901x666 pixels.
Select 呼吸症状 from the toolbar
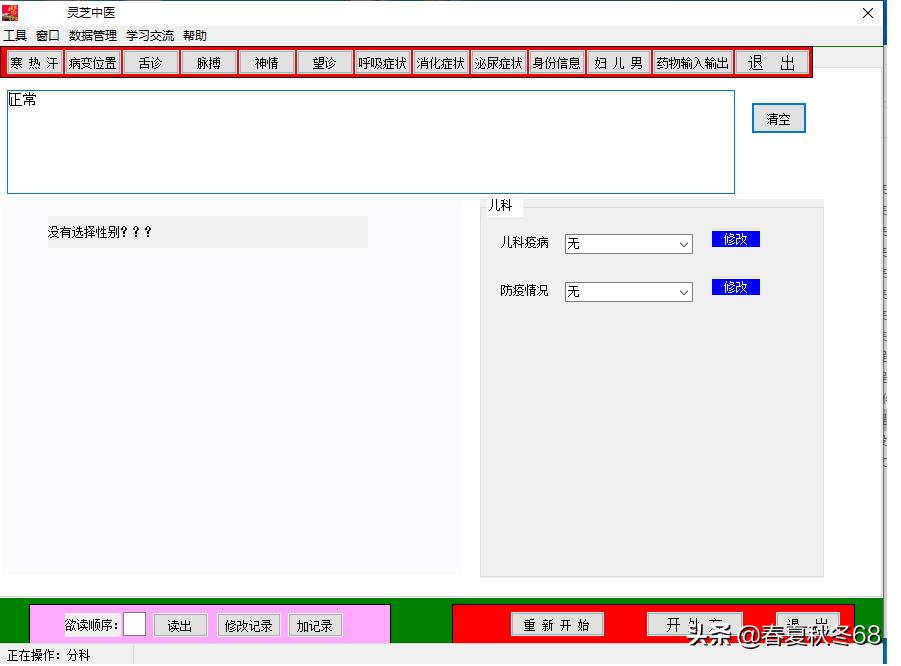point(382,61)
